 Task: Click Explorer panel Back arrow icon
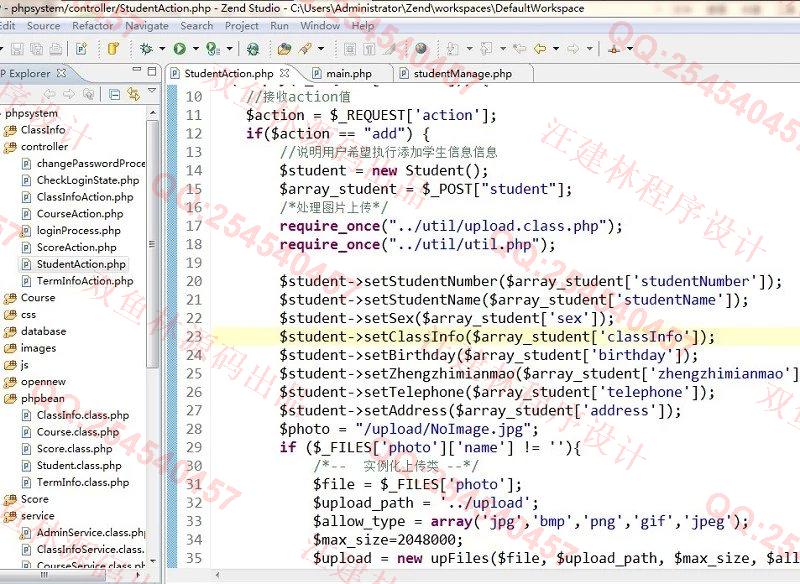(x=49, y=94)
